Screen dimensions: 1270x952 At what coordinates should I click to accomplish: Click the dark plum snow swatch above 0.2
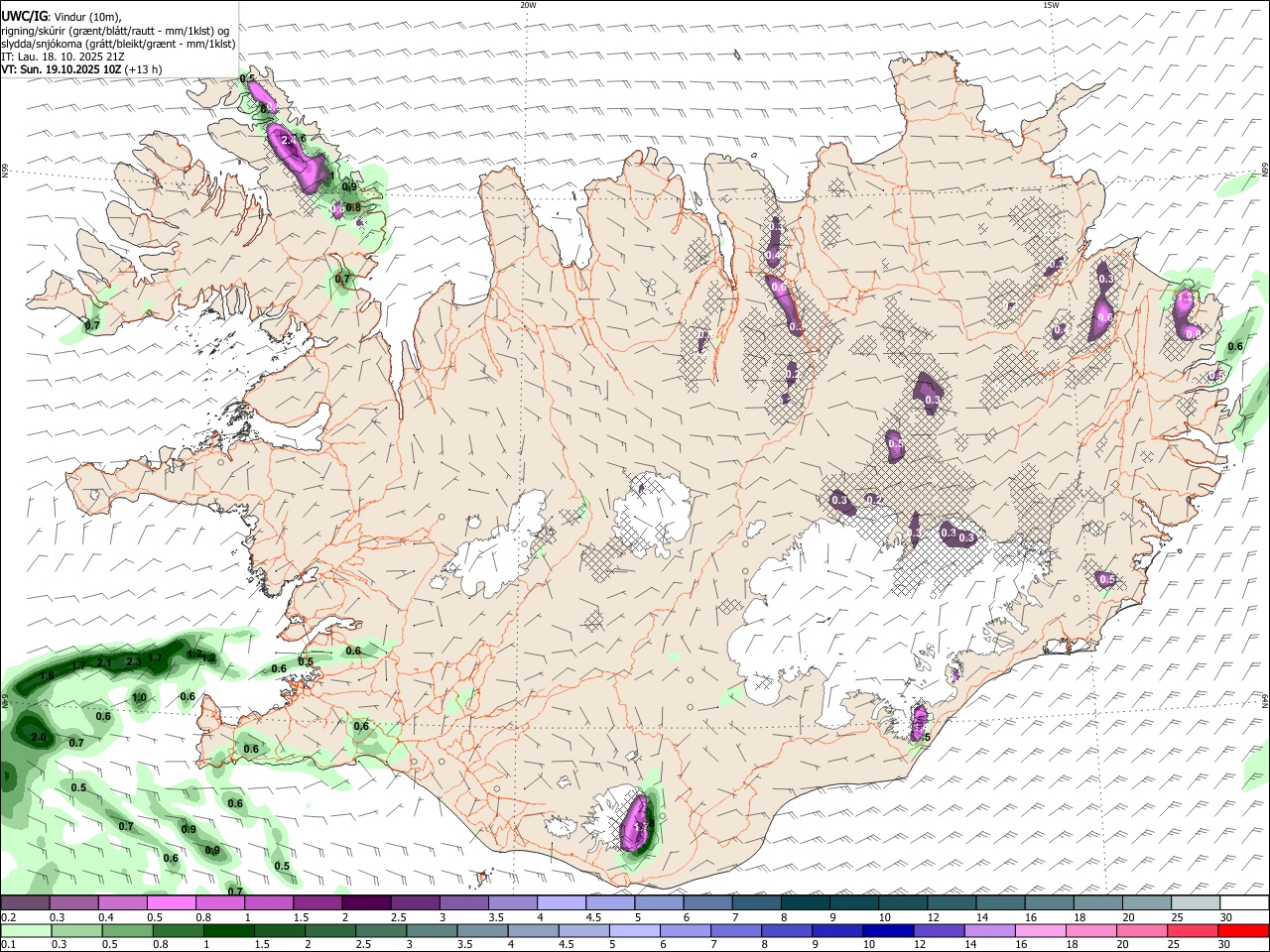point(26,902)
